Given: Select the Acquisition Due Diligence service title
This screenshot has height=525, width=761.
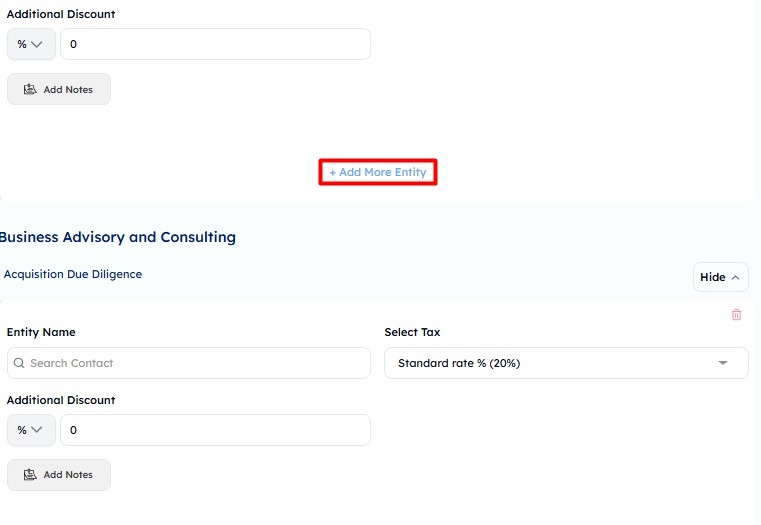Looking at the screenshot, I should point(73,274).
